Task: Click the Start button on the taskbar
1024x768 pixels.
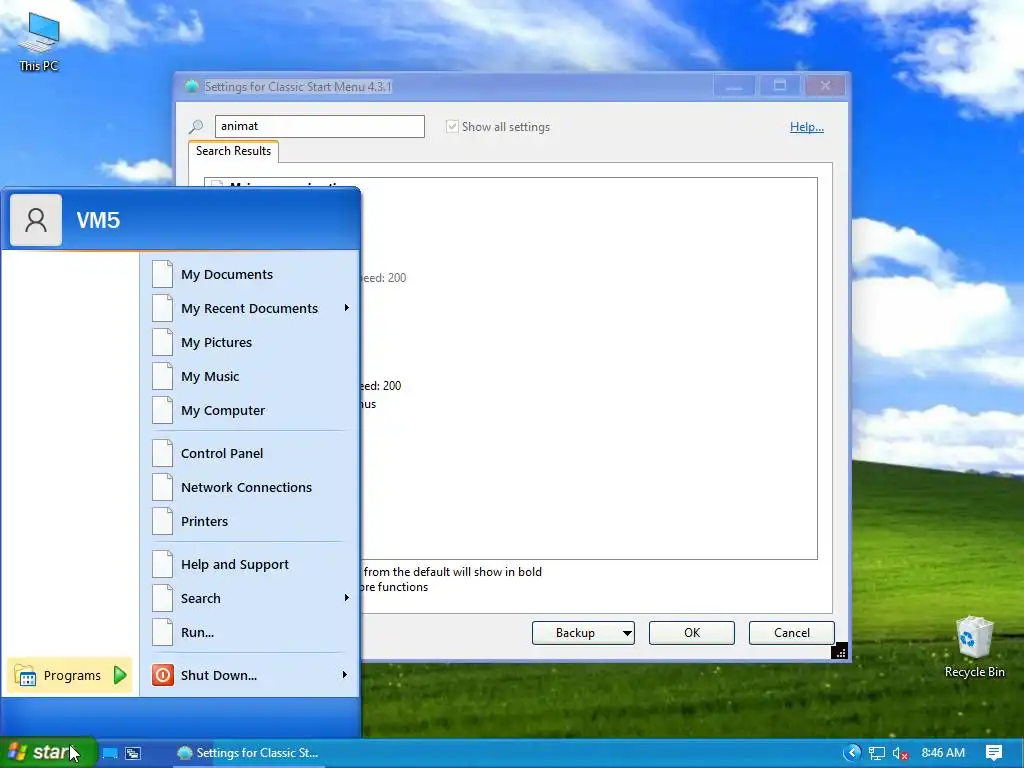Action: point(48,752)
